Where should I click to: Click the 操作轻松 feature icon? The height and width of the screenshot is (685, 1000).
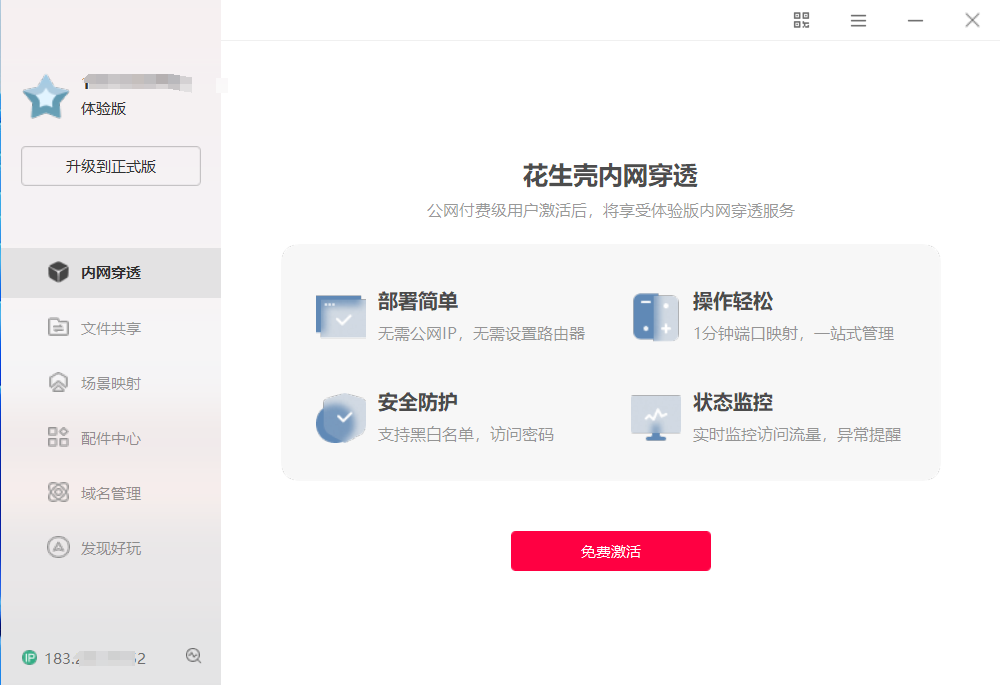point(656,317)
